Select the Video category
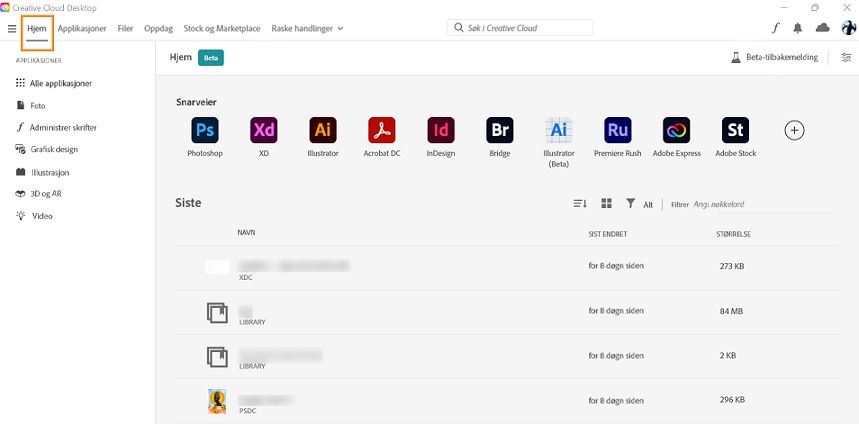 pos(34,216)
